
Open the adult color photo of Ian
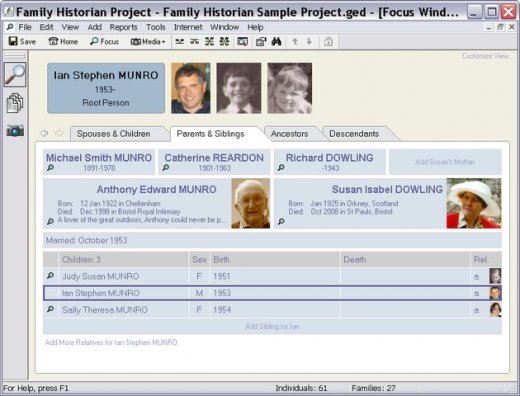tap(191, 88)
